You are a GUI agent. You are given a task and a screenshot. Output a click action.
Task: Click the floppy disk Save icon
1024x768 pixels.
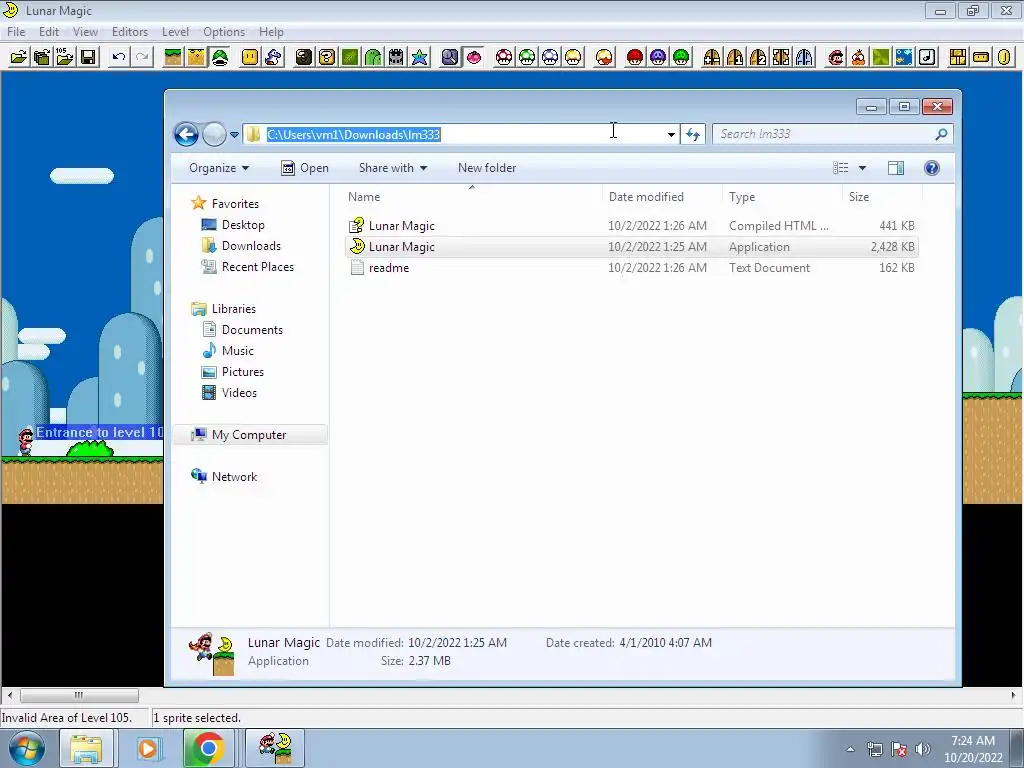point(88,57)
